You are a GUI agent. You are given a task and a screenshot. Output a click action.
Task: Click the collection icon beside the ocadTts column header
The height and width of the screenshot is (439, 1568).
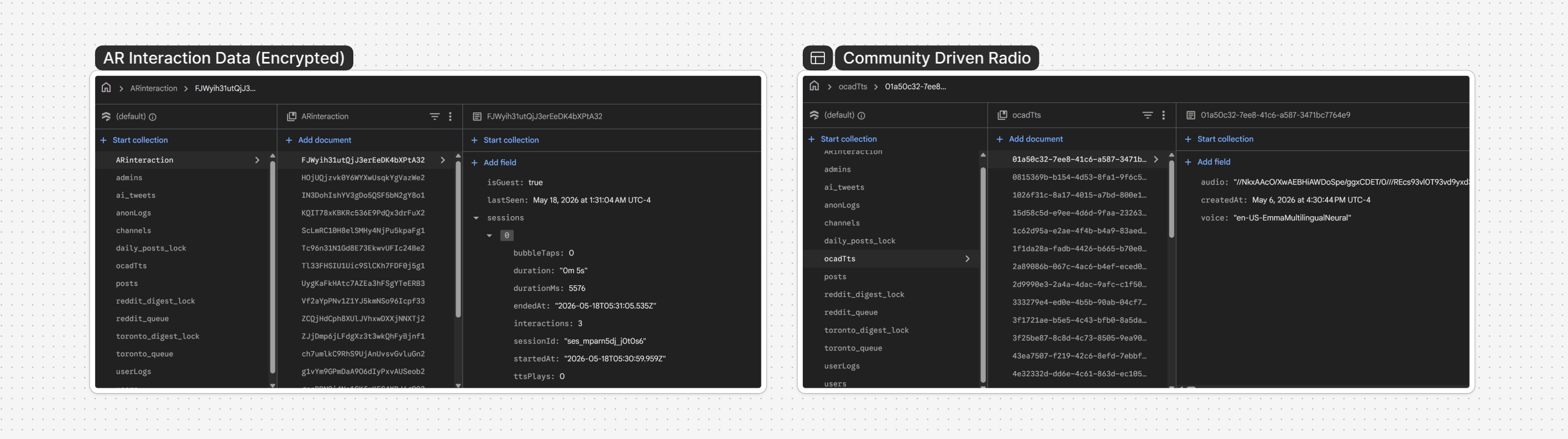[x=1002, y=115]
